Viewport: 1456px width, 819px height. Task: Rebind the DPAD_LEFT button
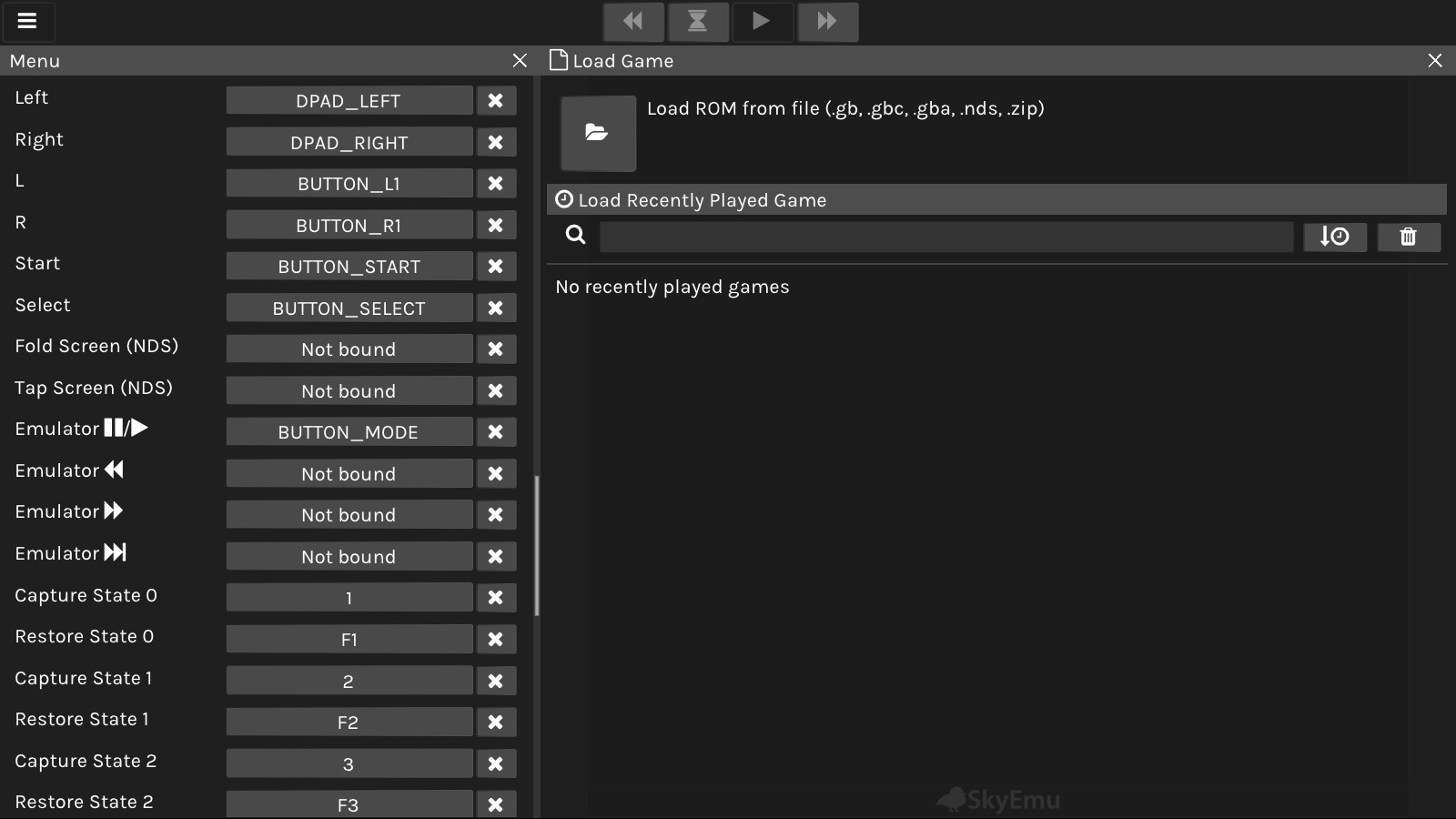click(x=349, y=101)
